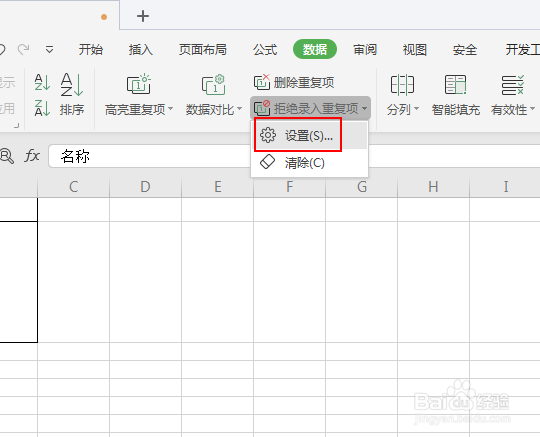Sort ascending A to Z

[x=42, y=82]
